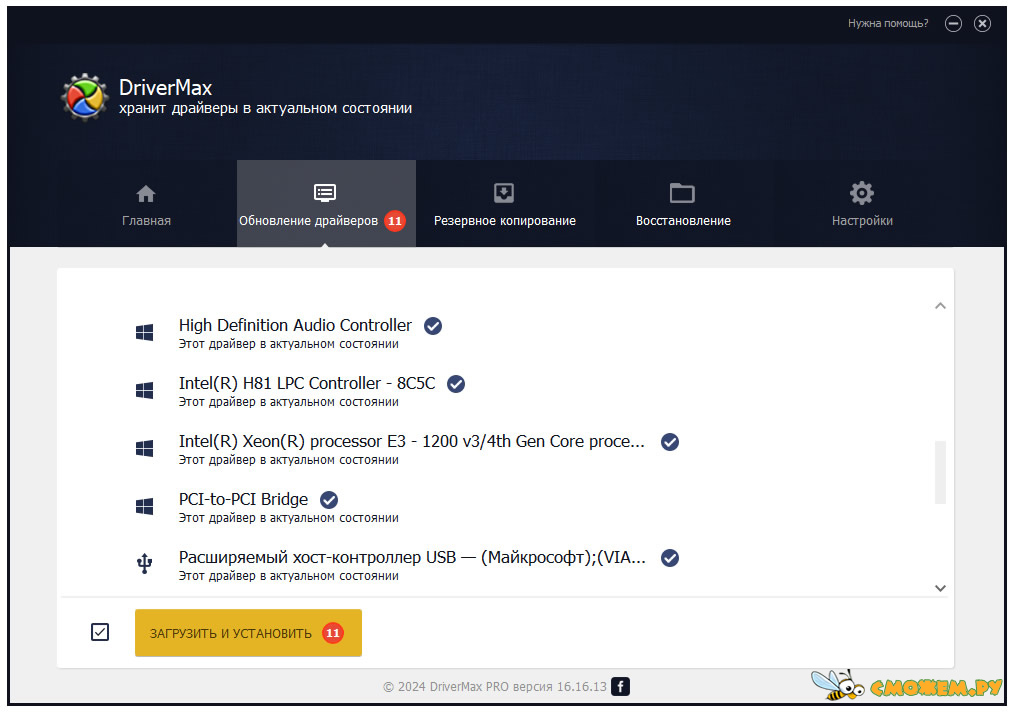
Task: Click checkmark badge next to USB host controller
Action: point(670,558)
